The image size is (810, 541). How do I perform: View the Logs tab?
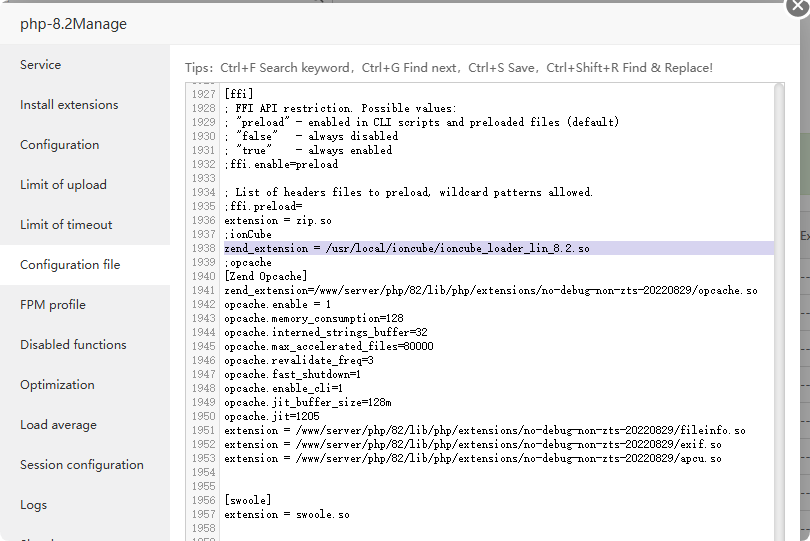(x=33, y=505)
